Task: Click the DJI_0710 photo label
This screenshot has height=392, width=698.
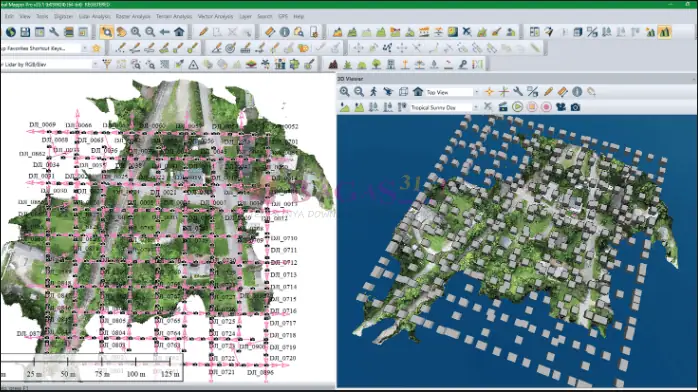Action: (x=284, y=238)
